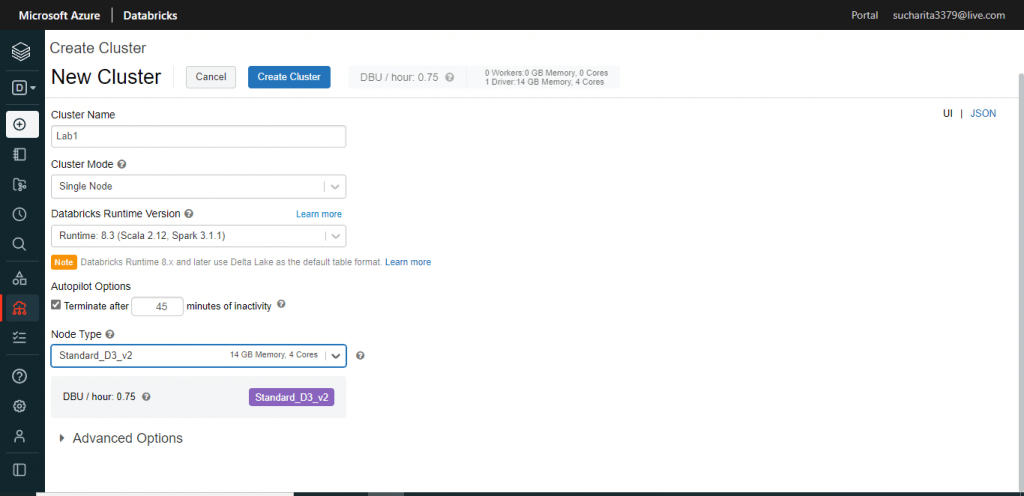Click help icon right of Node Type dropdown
This screenshot has width=1024, height=496.
point(360,356)
